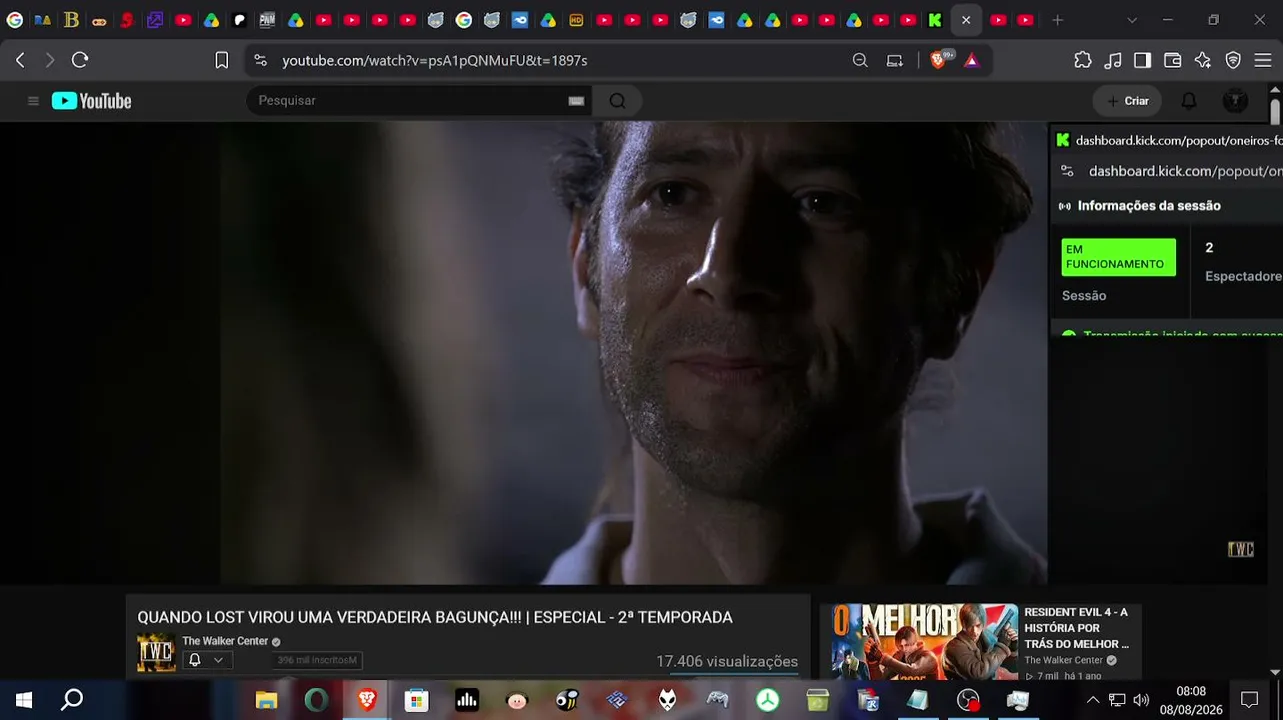Open Brave Rewards triangle icon
This screenshot has height=720, width=1283.
tap(972, 60)
